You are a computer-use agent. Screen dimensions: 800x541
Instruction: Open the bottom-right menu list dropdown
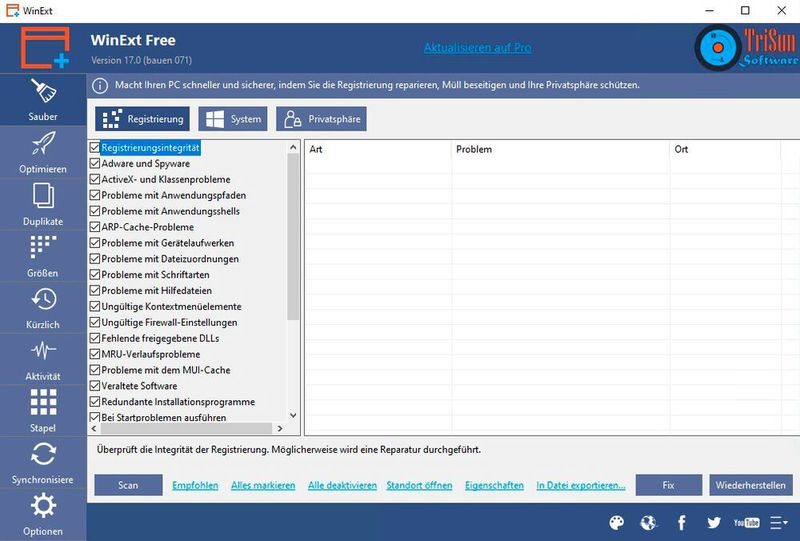(779, 523)
